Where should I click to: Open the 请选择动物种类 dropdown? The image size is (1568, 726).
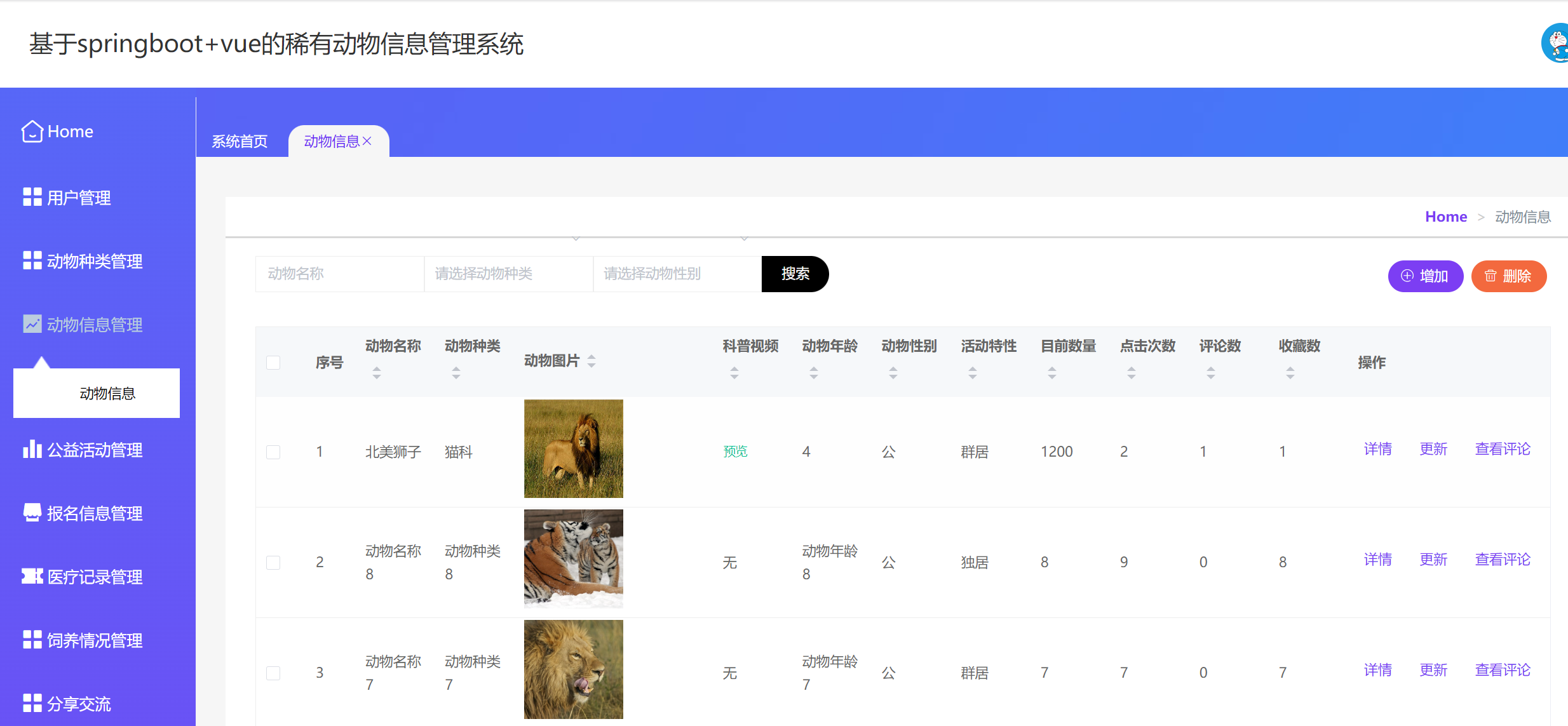click(508, 274)
